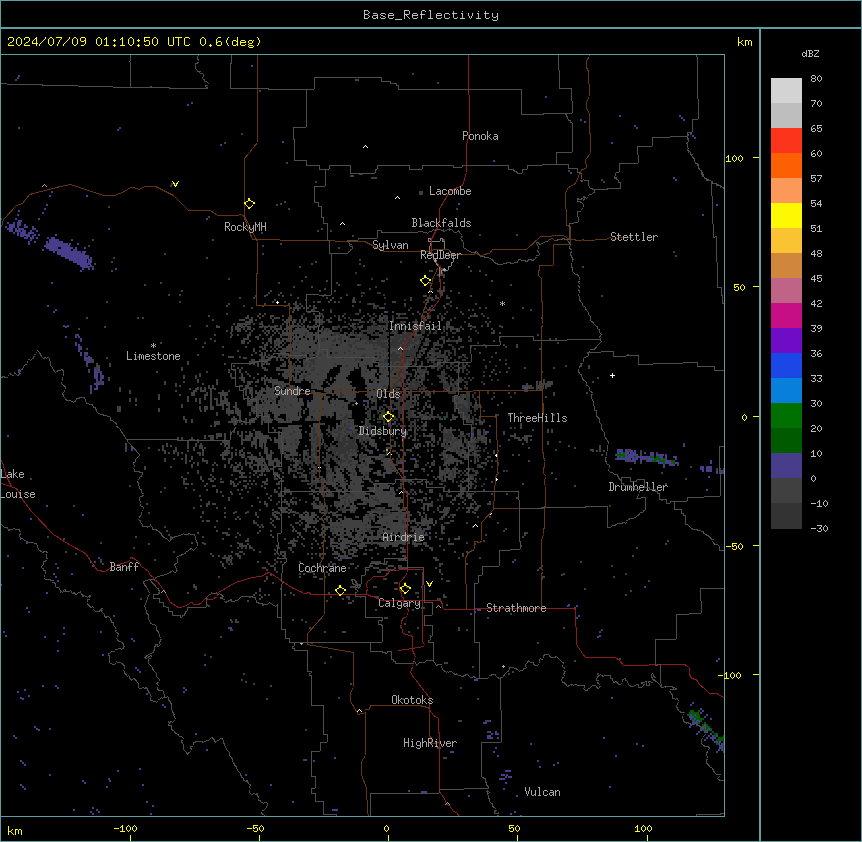
Task: Pick the light gray 70-80 dBZ legend swatch
Action: pos(786,91)
